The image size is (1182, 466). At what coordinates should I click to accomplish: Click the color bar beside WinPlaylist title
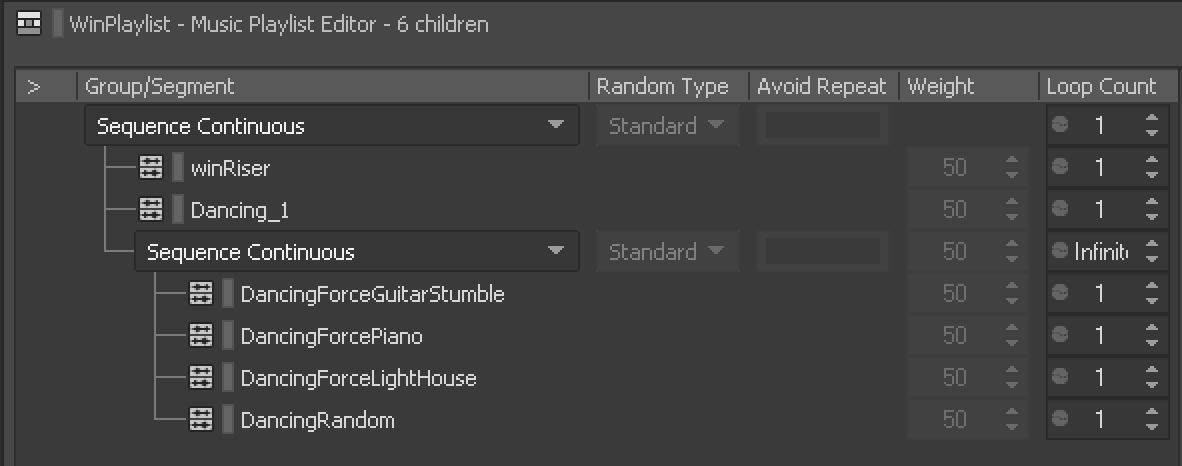[57, 23]
